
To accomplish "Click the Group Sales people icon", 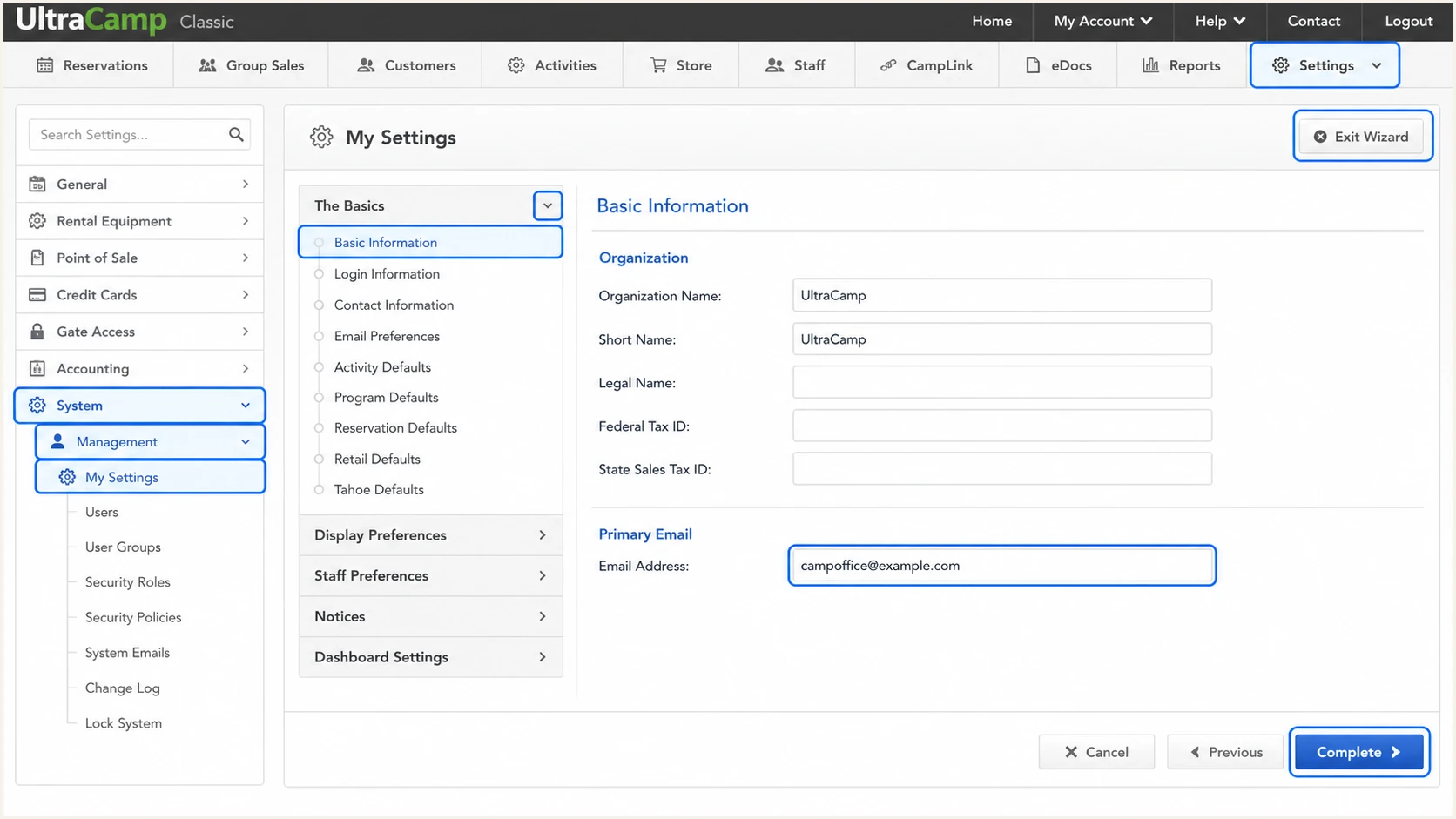I will [x=207, y=65].
